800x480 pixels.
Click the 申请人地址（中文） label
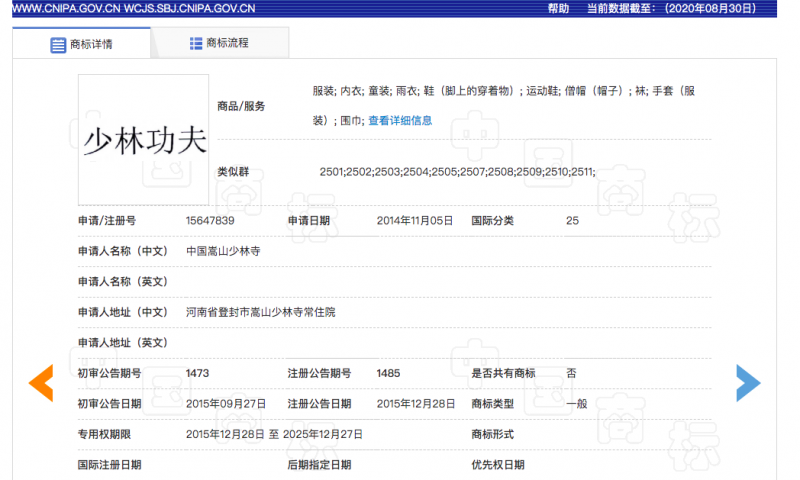[123, 312]
